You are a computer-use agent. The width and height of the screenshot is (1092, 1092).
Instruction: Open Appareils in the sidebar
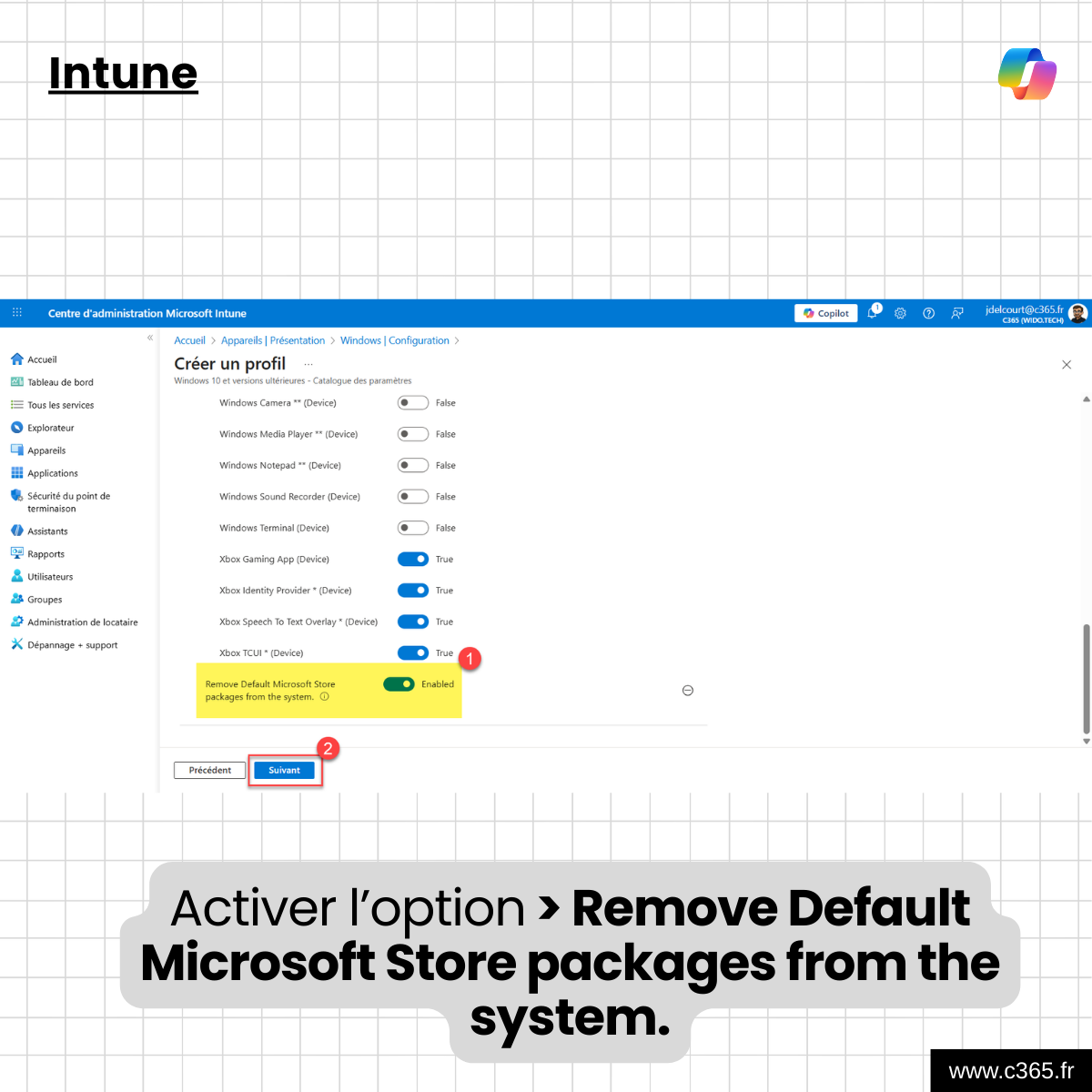point(46,450)
